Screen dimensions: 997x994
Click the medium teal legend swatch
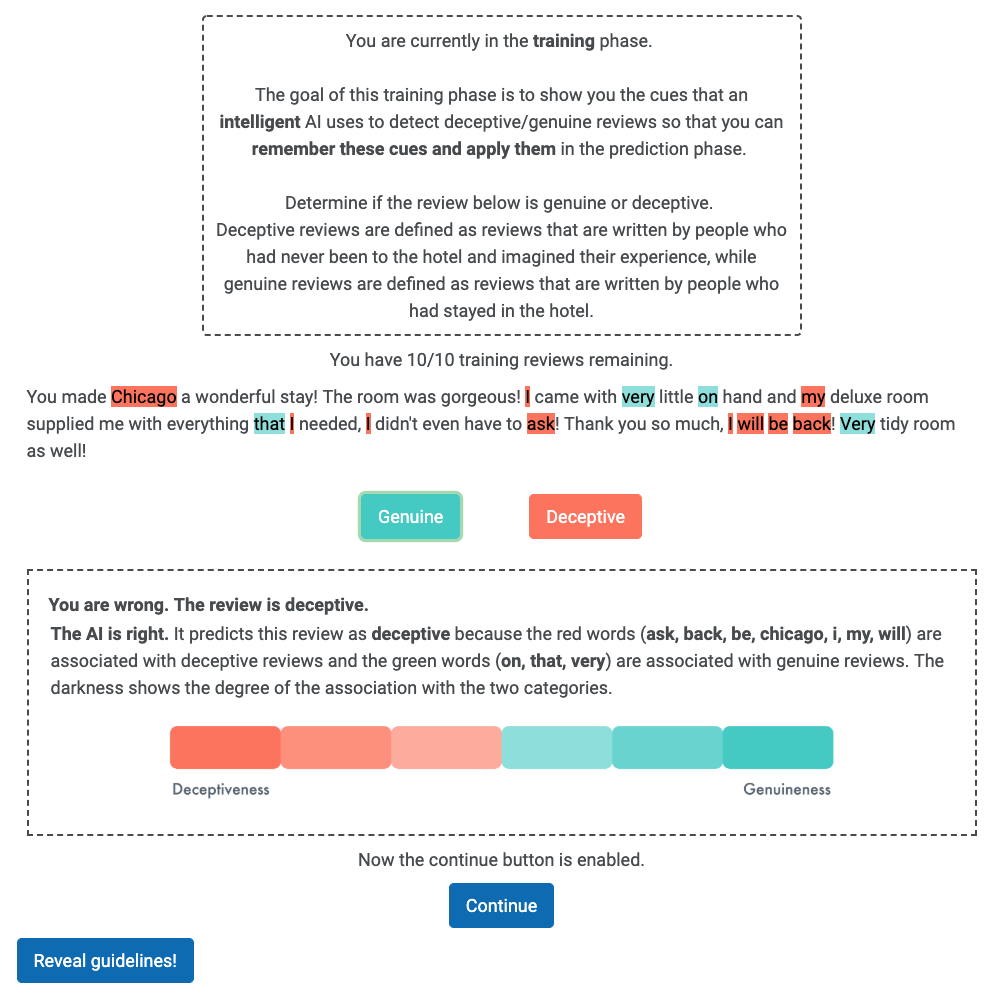[x=667, y=747]
